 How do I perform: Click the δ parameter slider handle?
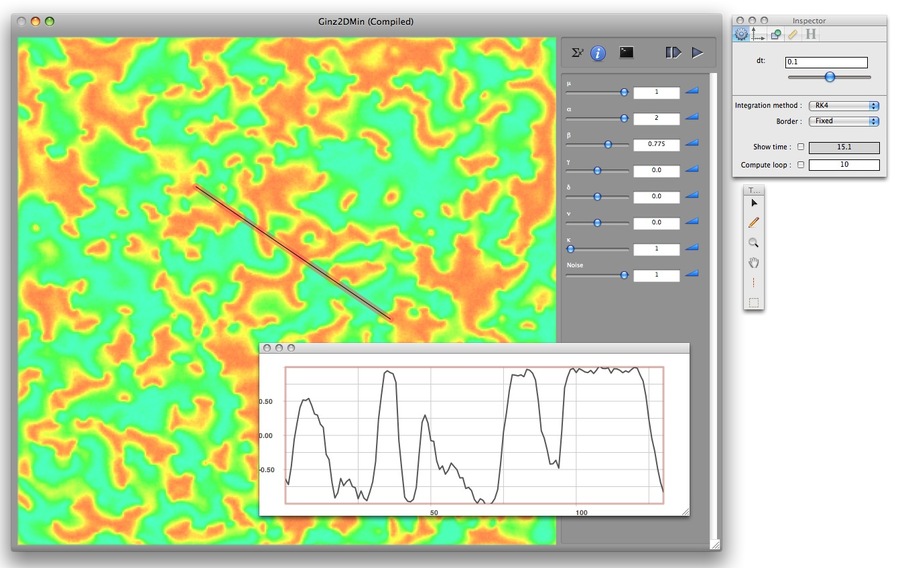click(x=597, y=196)
